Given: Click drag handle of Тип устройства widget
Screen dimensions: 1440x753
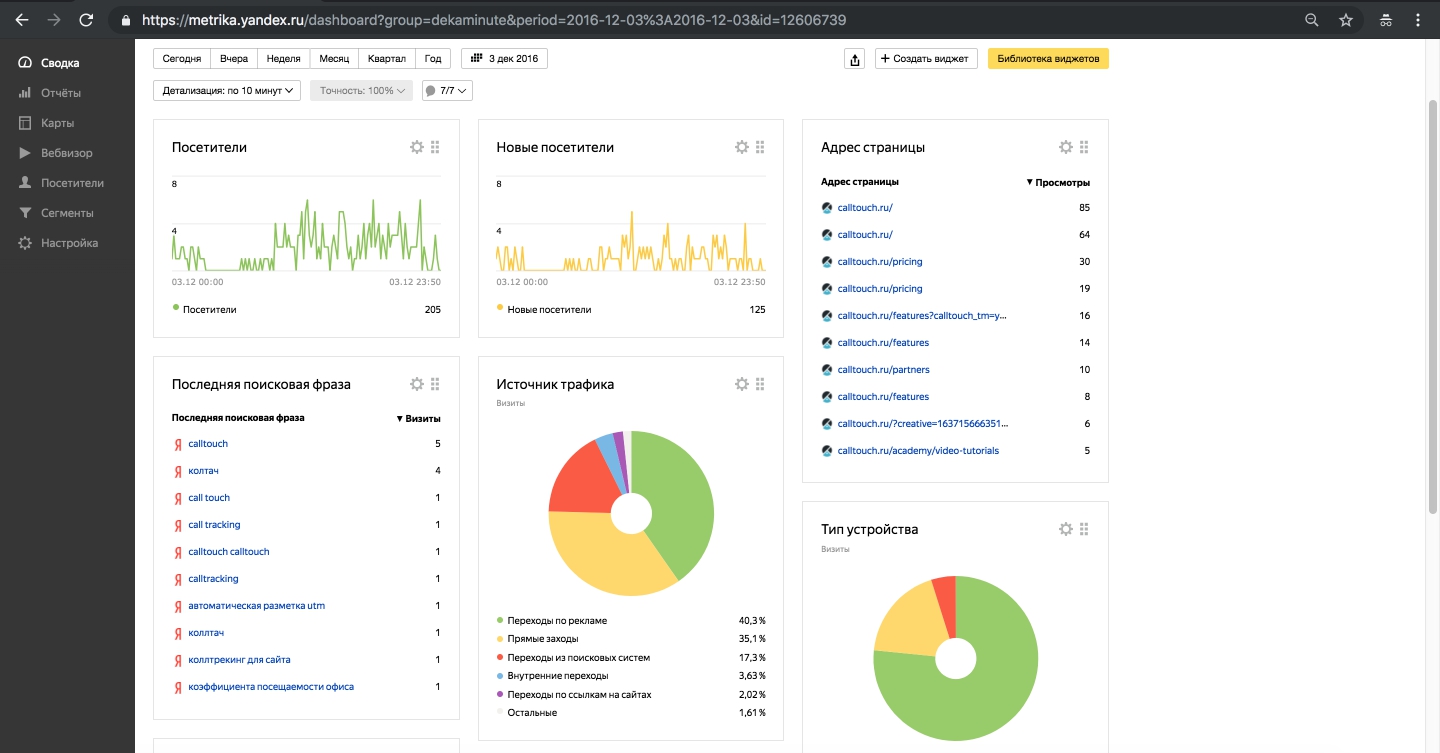Looking at the screenshot, I should pos(1084,529).
